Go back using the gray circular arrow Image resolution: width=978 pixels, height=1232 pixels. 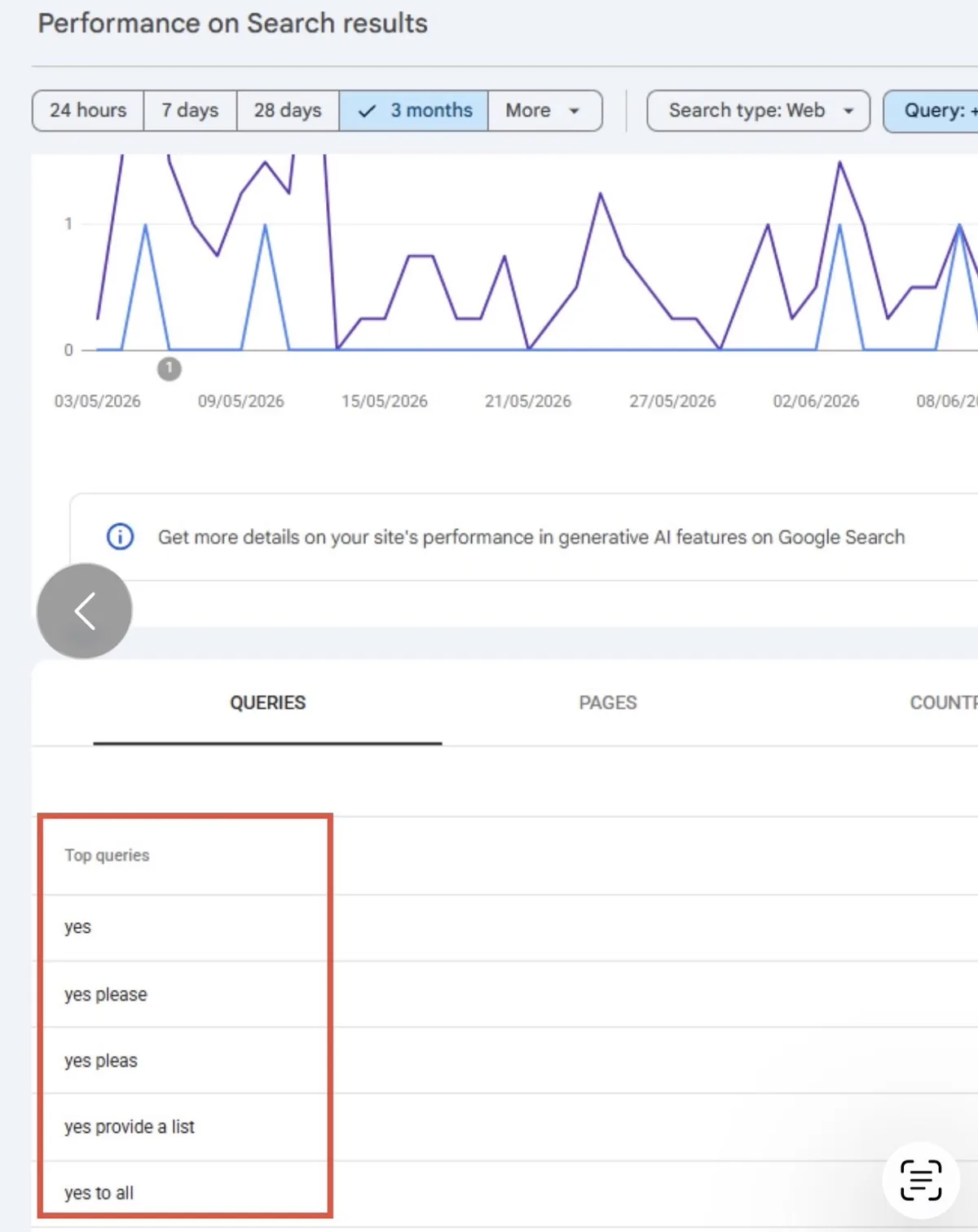(x=85, y=611)
